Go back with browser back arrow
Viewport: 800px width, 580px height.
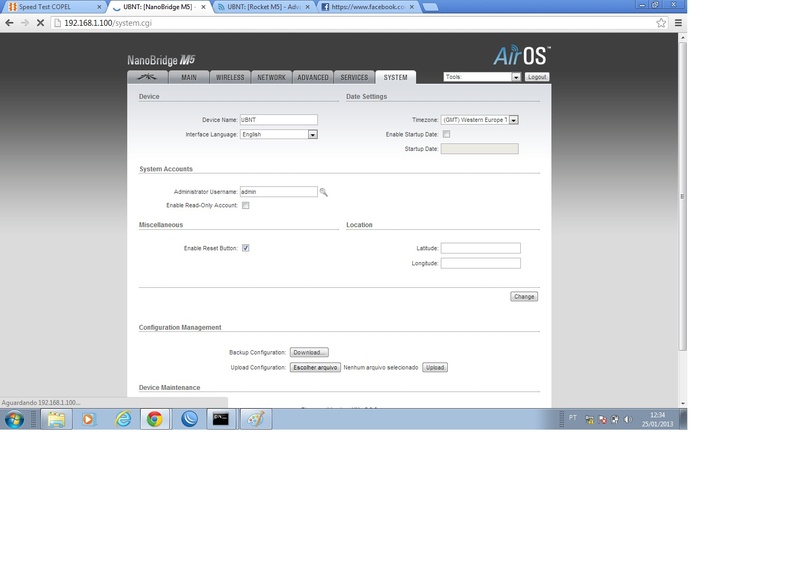(9, 23)
